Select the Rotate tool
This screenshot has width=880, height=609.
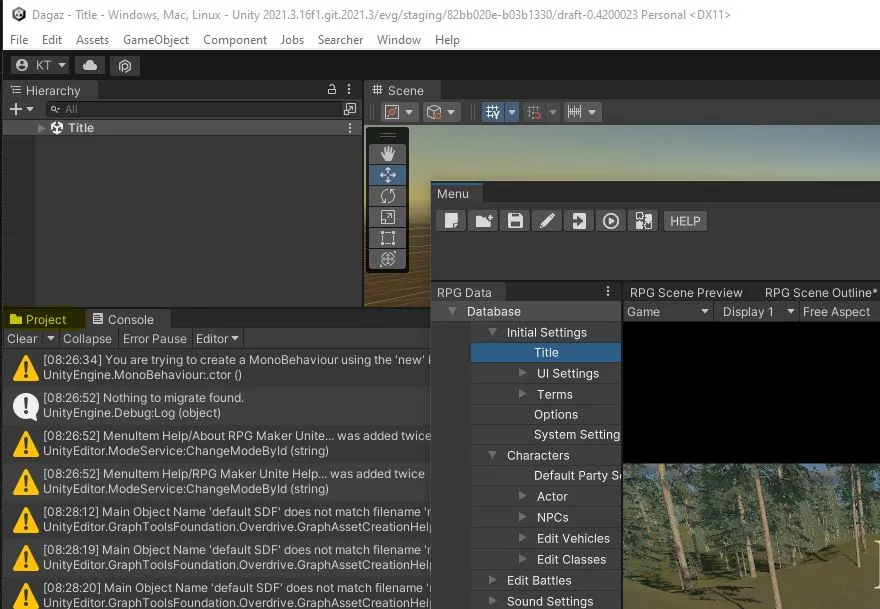coord(388,196)
